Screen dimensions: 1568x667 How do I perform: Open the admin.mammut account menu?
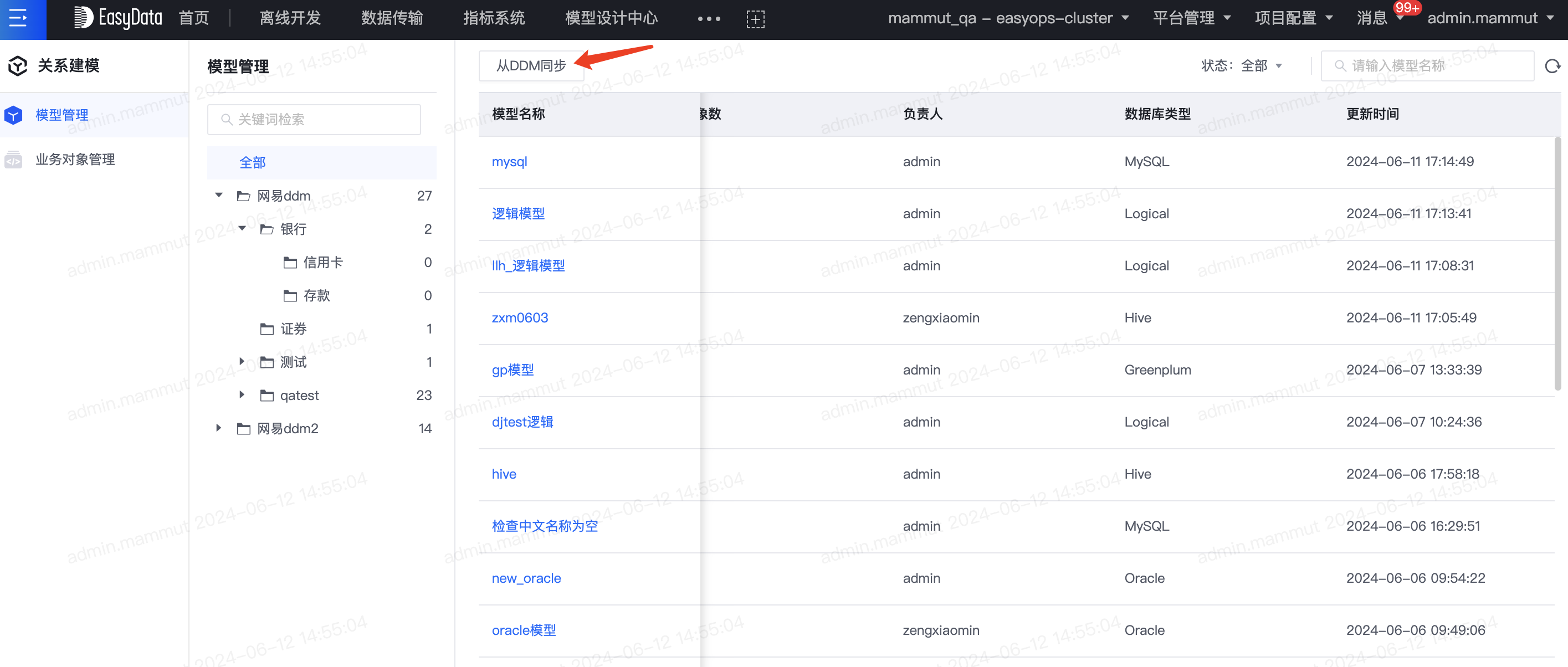pyautogui.click(x=1492, y=18)
